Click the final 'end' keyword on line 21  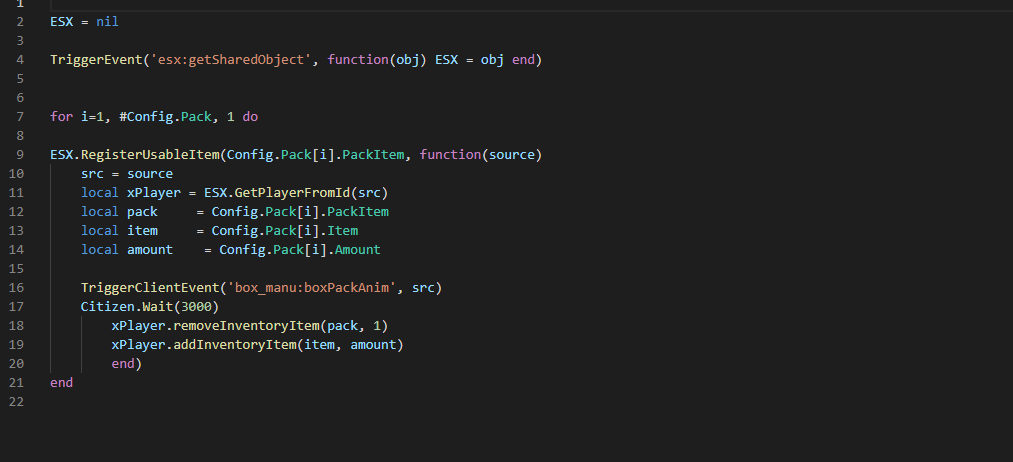(x=61, y=383)
